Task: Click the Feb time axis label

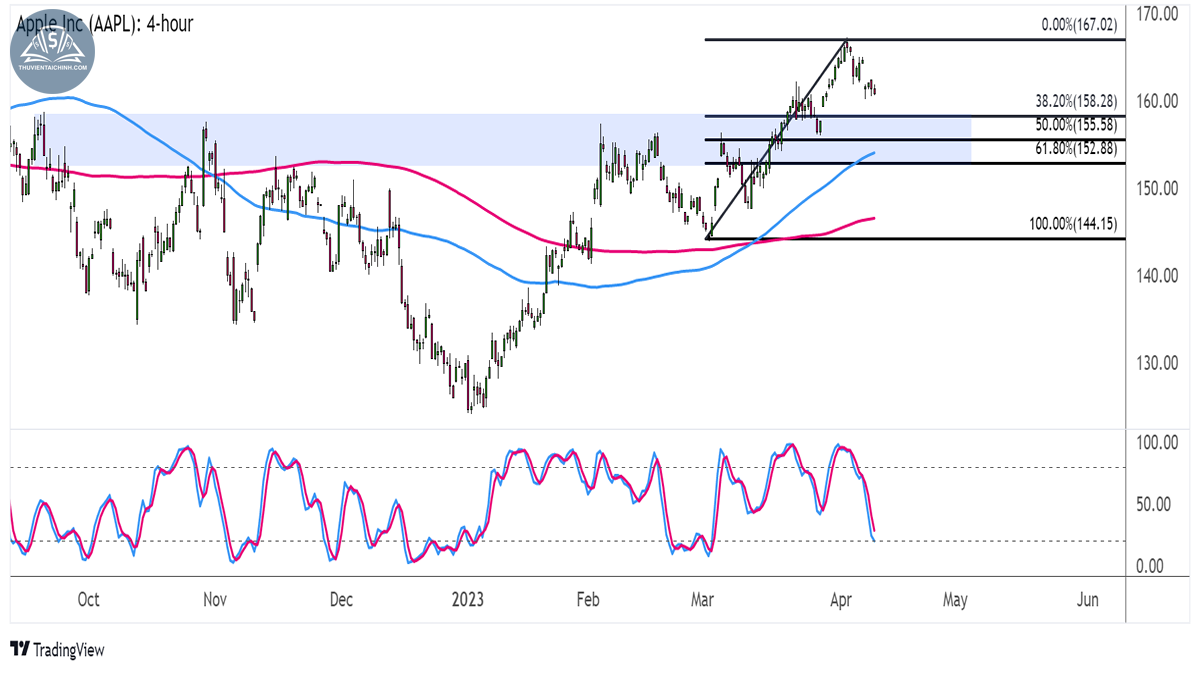Action: pos(587,600)
